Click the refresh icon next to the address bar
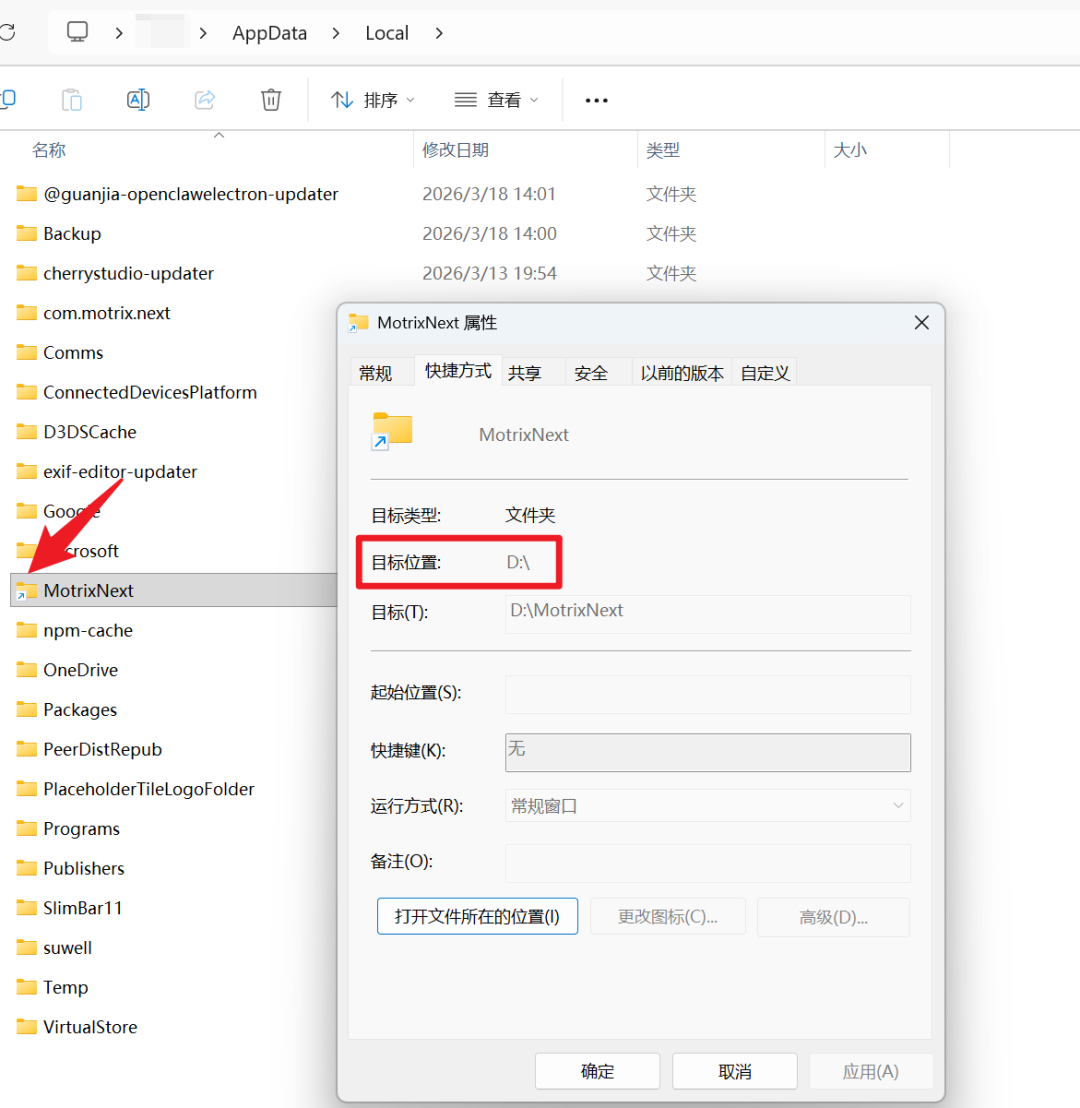 [10, 31]
